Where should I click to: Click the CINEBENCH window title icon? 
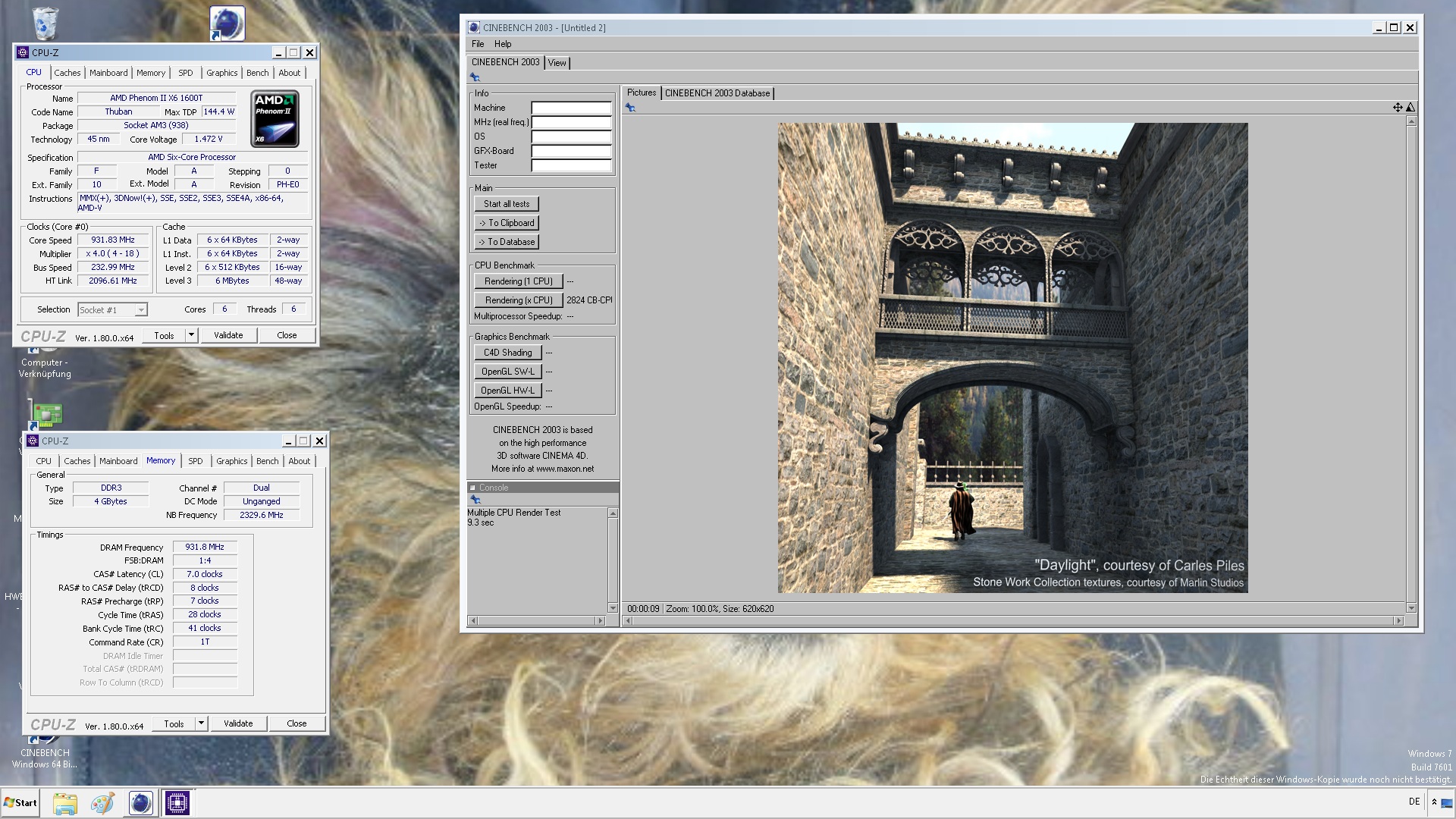(474, 27)
